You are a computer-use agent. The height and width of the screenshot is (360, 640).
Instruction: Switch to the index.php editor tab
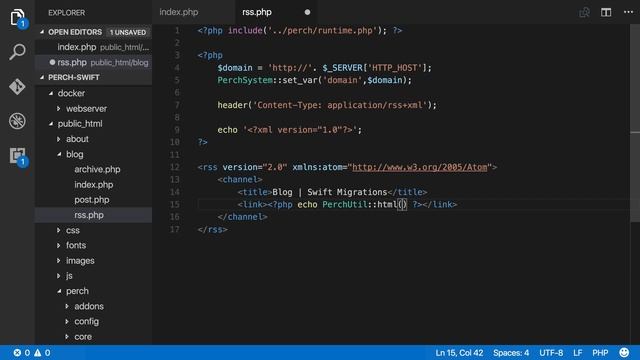click(179, 12)
